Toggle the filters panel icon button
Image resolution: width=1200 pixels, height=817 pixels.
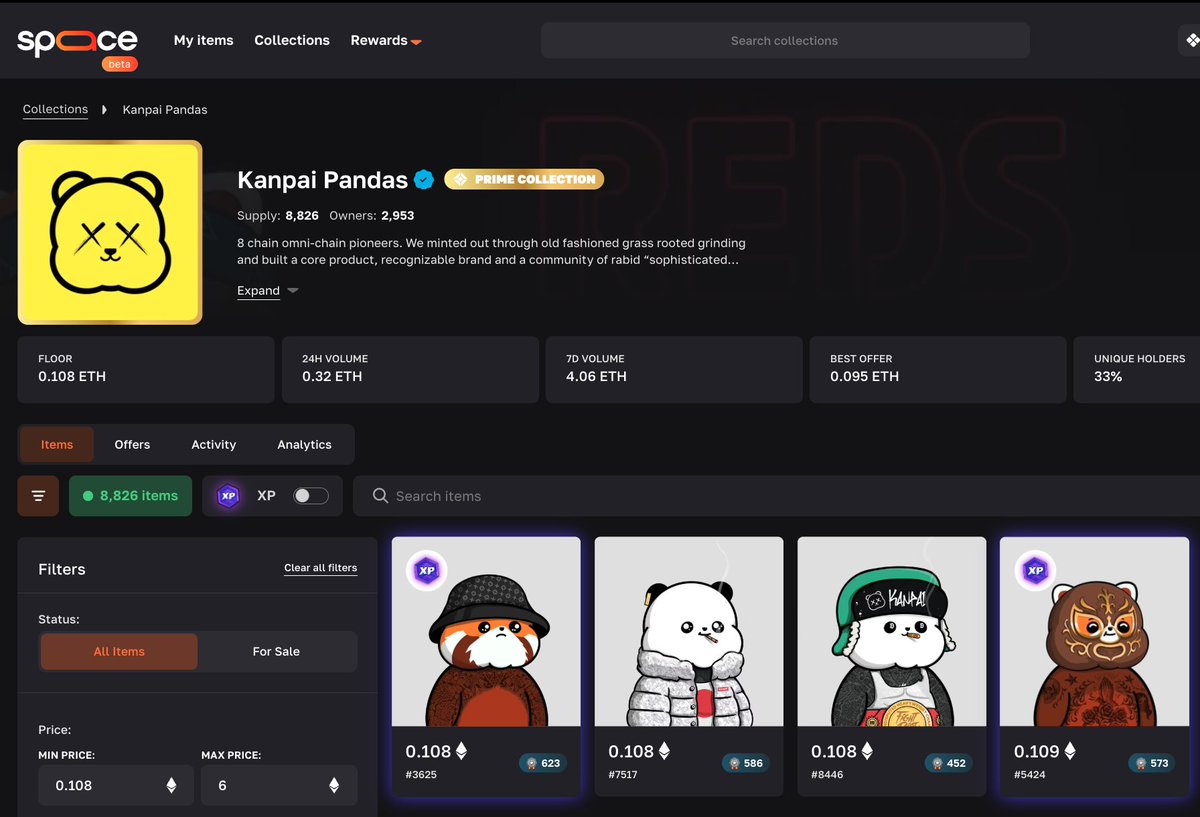[x=38, y=496]
